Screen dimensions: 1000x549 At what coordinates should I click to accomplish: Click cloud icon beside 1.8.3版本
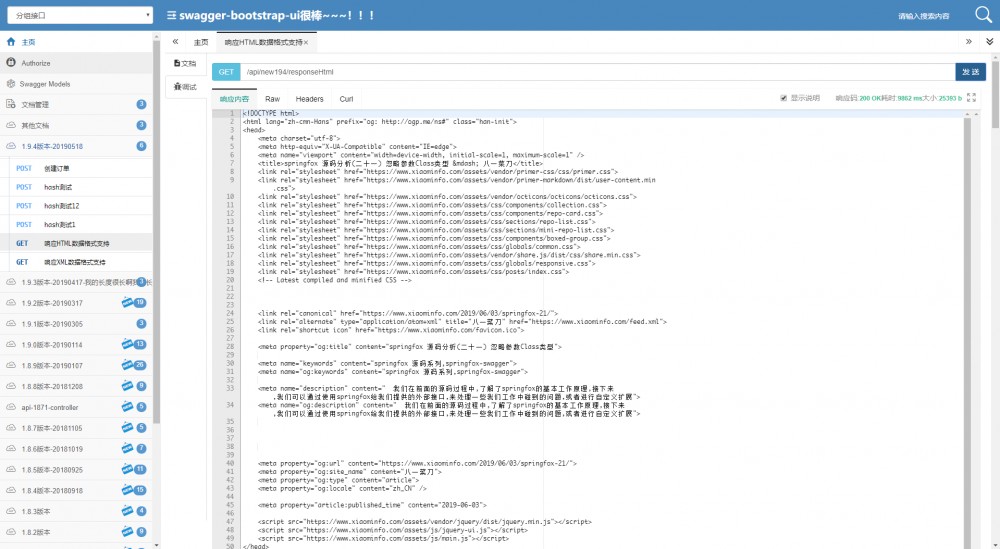(x=11, y=511)
